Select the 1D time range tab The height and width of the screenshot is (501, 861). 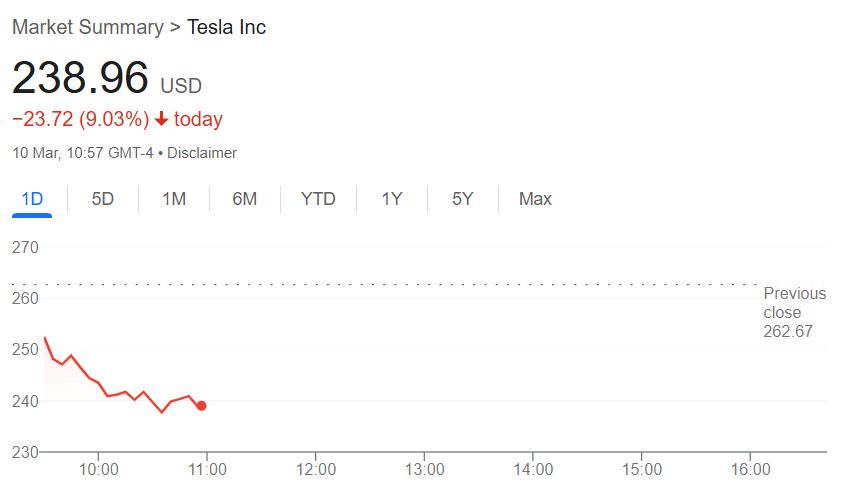click(x=32, y=199)
